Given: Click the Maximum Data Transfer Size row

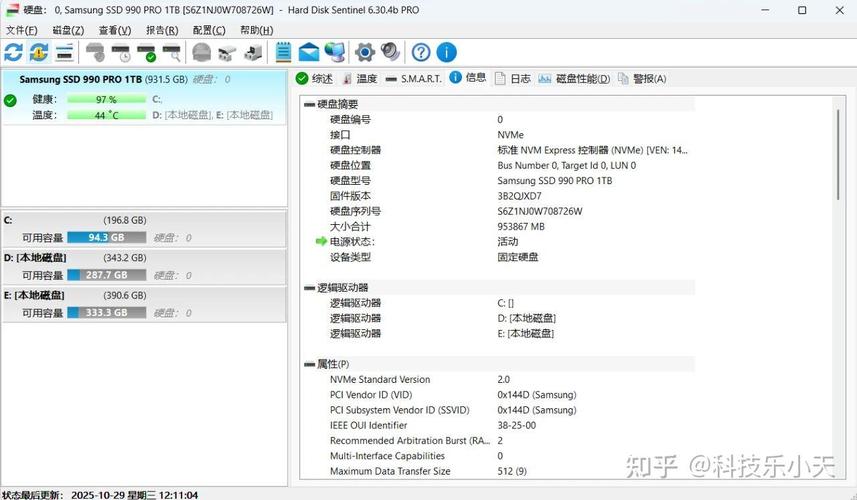Looking at the screenshot, I should [497, 471].
